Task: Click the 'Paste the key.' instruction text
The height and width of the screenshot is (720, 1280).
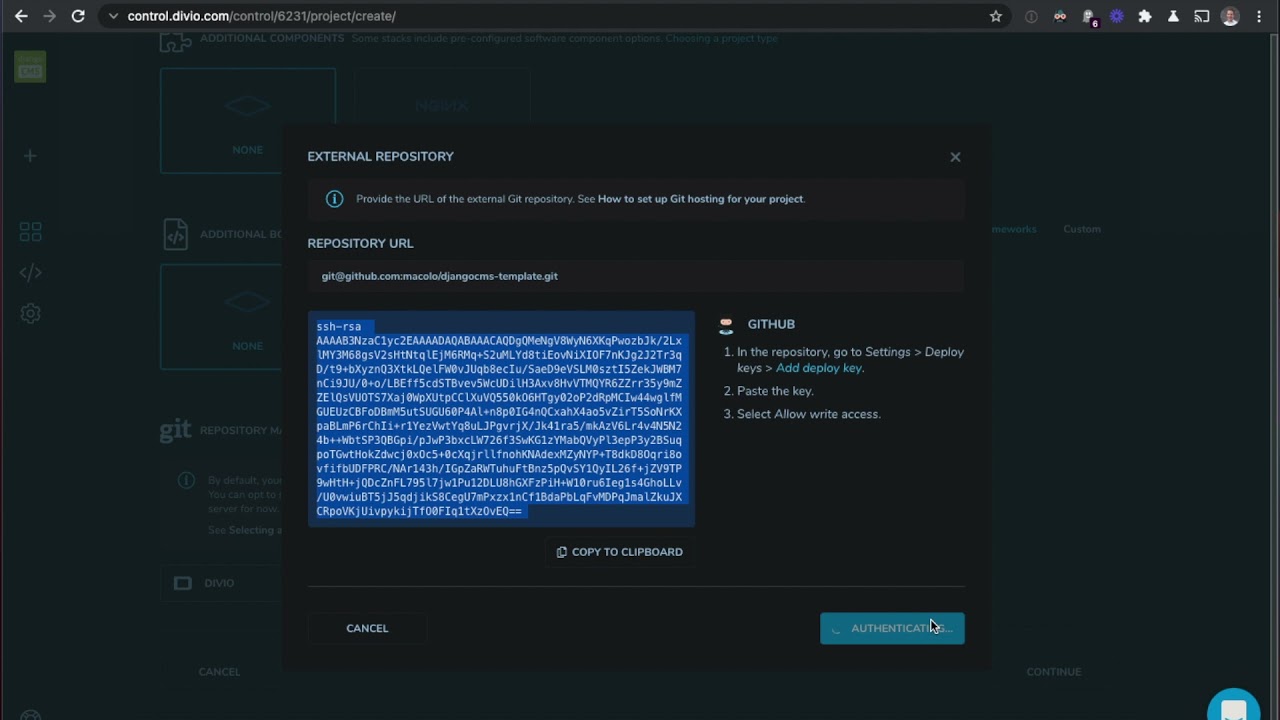Action: click(x=775, y=391)
